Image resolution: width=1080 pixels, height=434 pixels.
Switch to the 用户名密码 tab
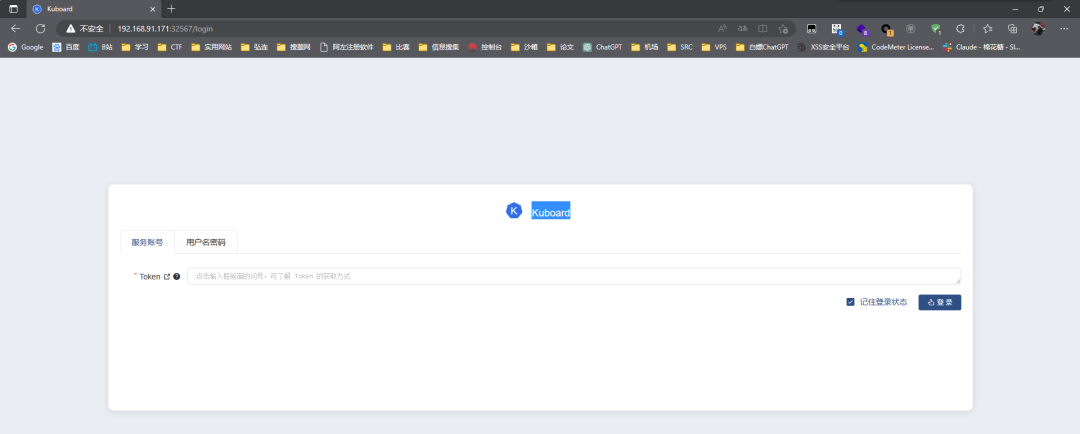(205, 242)
